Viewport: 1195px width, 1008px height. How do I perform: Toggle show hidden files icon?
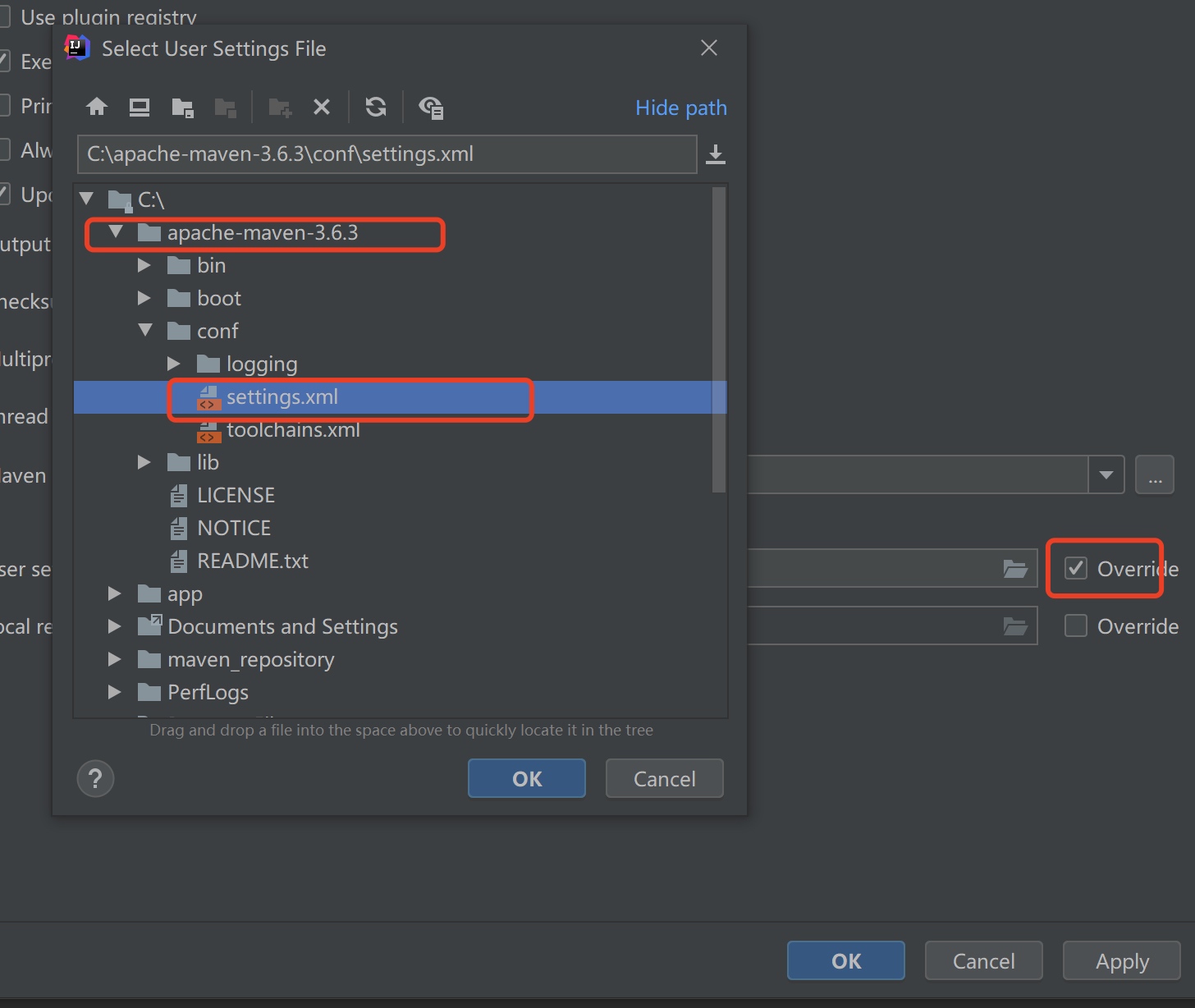tap(431, 108)
